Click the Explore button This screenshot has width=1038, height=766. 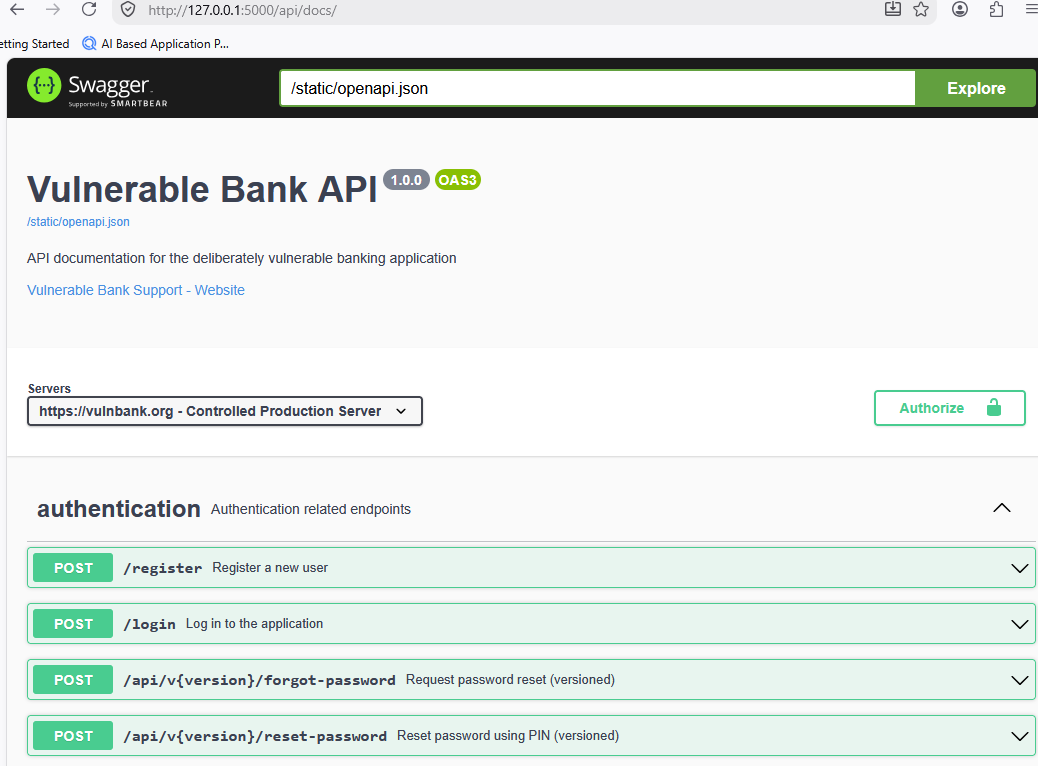(x=976, y=88)
